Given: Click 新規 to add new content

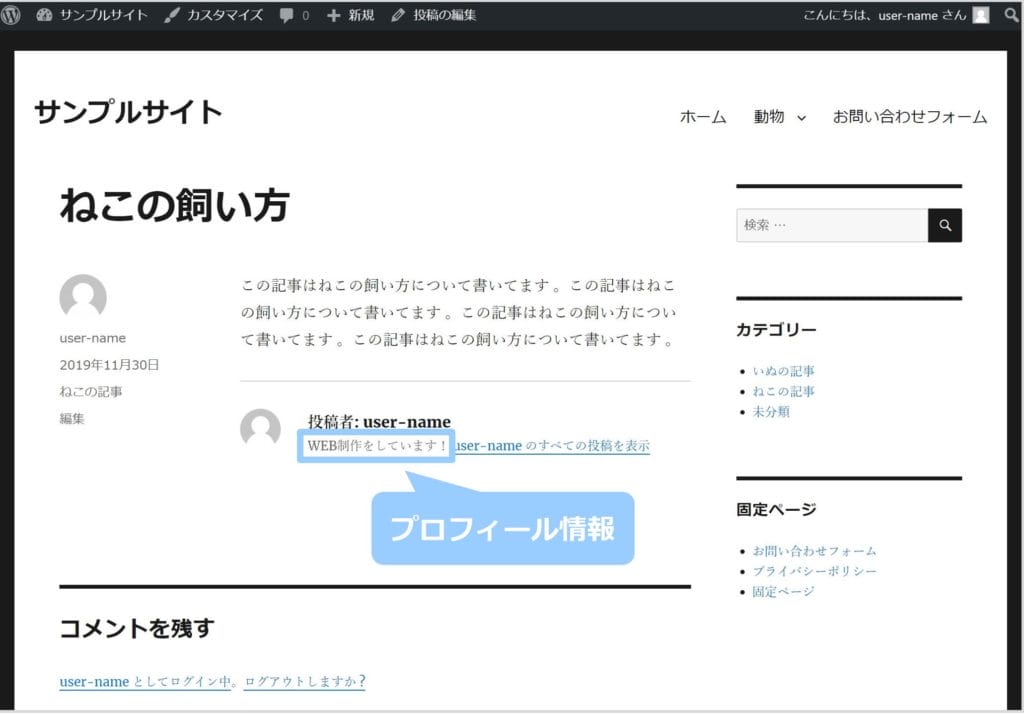Looking at the screenshot, I should (x=350, y=15).
